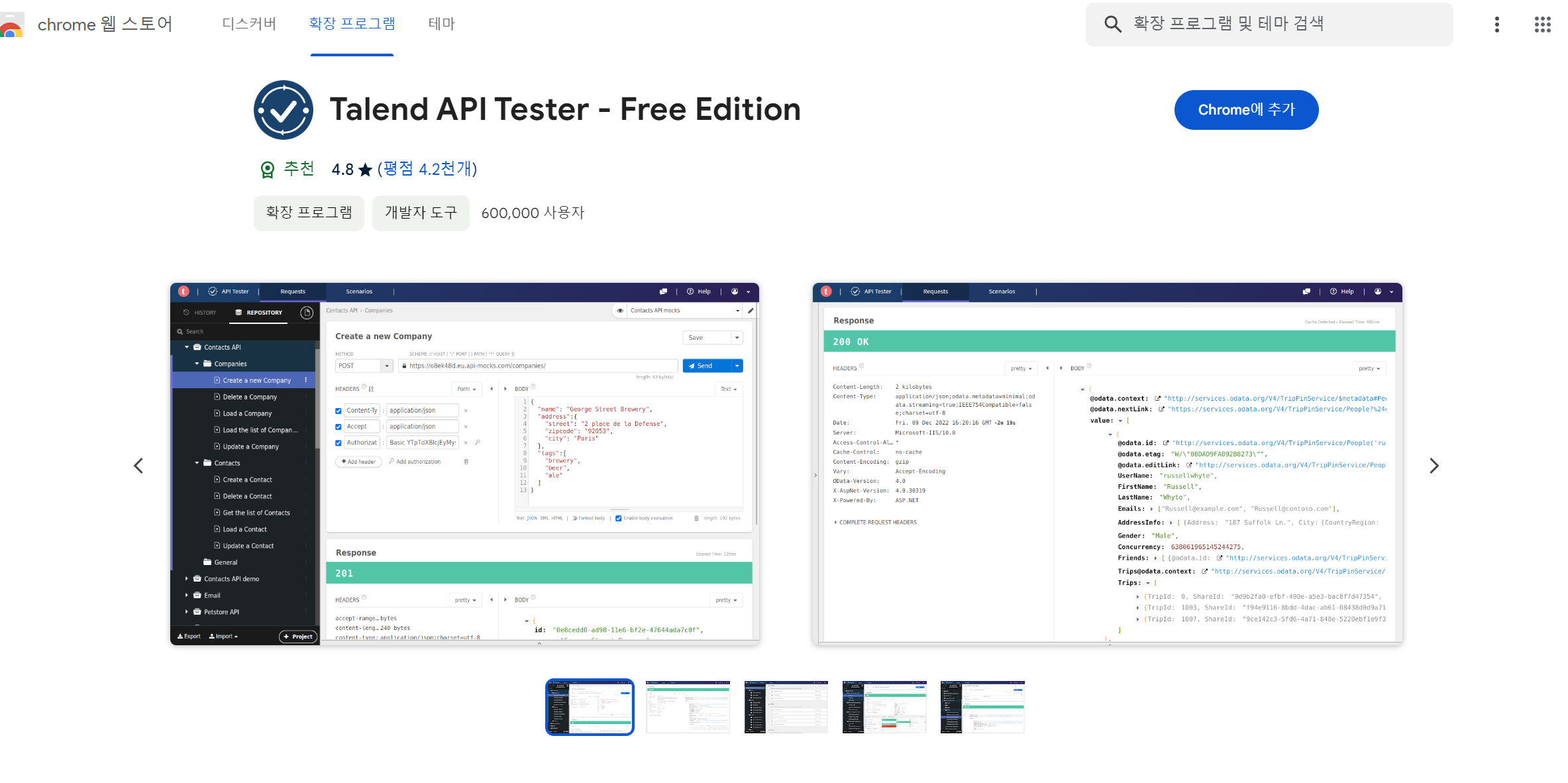Show previous screenshot with left arrow
1568x783 pixels.
138,466
